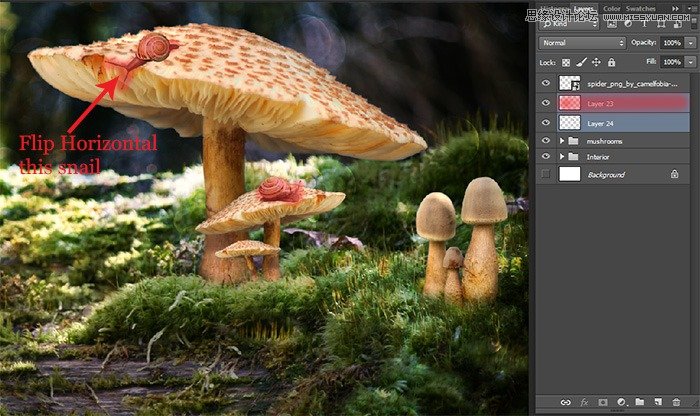Screen dimensions: 700x416
Task: Hide the spider_png layer
Action: click(x=546, y=83)
